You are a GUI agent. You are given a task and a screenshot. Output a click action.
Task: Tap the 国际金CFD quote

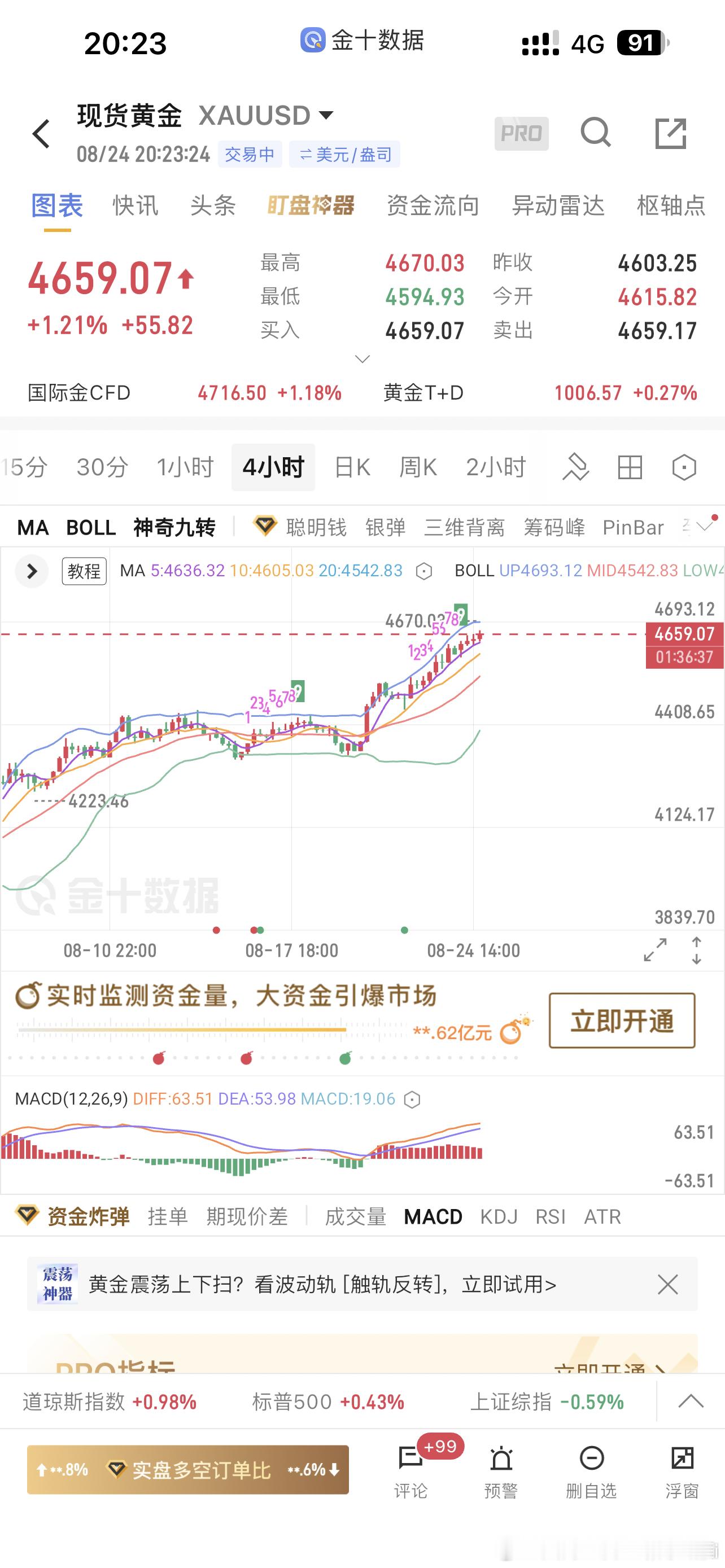pyautogui.click(x=185, y=393)
